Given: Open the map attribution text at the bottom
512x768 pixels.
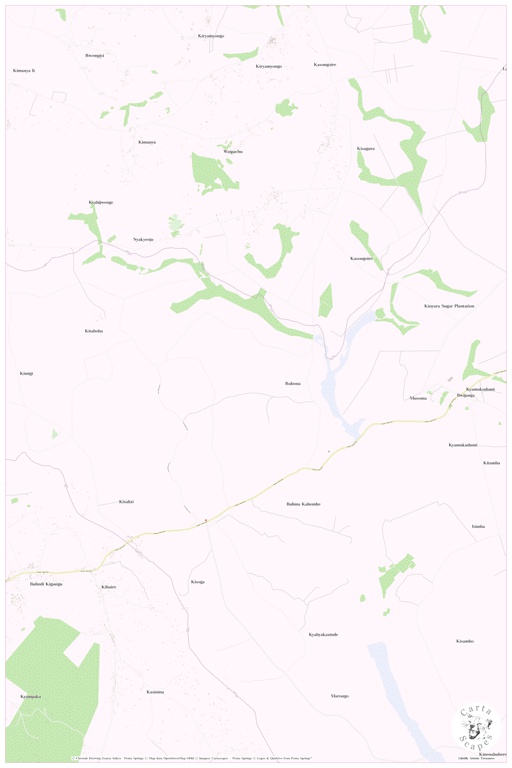Looking at the screenshot, I should tap(192, 758).
